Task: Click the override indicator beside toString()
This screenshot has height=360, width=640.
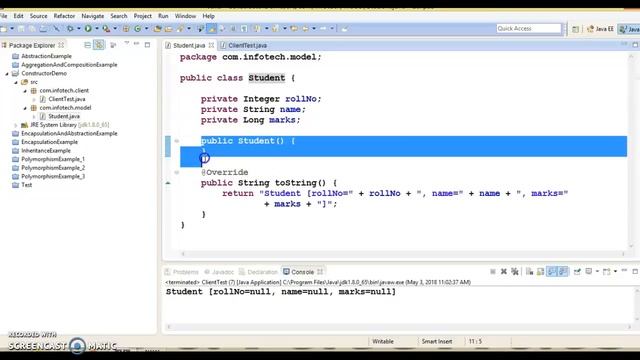Action: tap(168, 183)
